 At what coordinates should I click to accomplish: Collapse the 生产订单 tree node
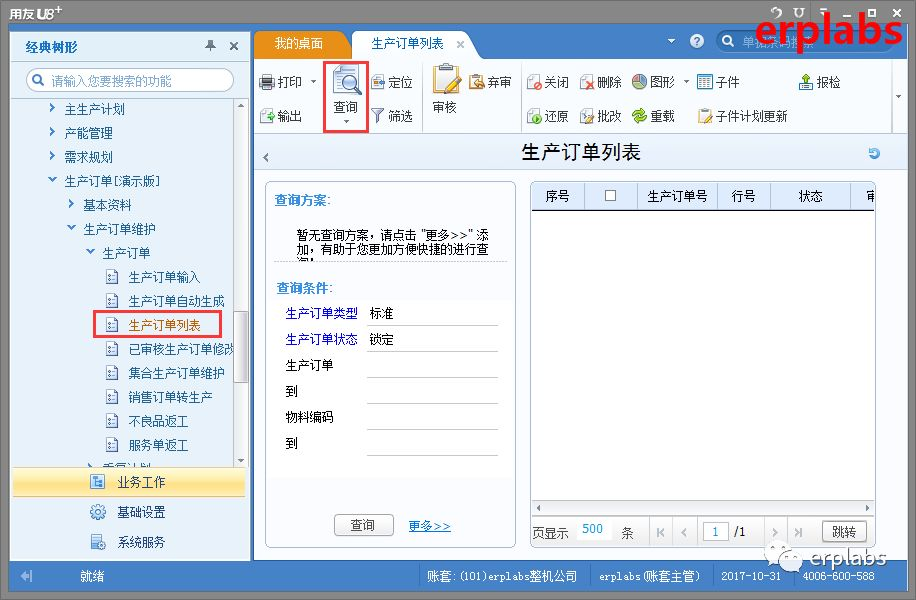click(x=91, y=252)
